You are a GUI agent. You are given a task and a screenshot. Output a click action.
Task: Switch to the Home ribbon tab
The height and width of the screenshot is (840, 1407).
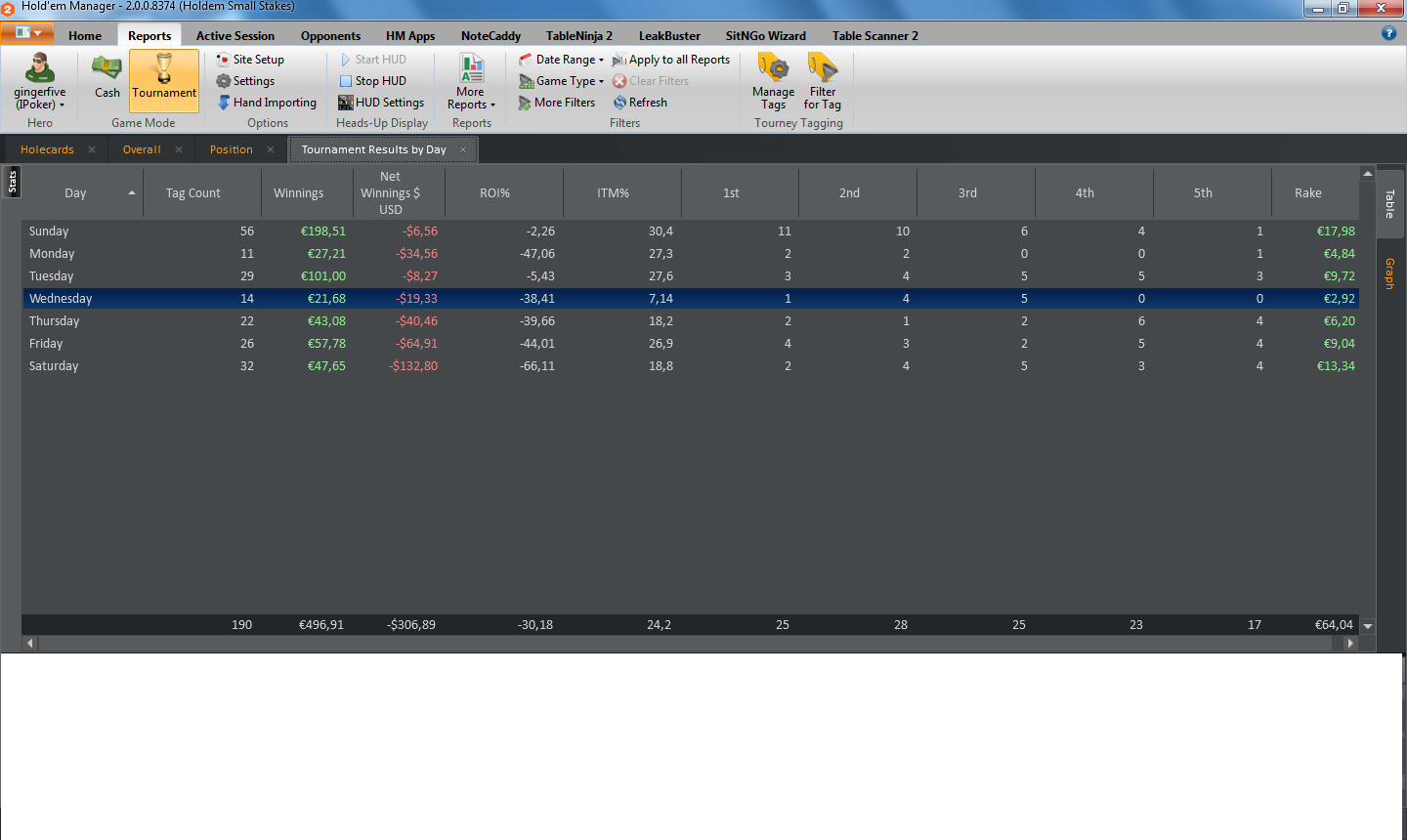[85, 36]
